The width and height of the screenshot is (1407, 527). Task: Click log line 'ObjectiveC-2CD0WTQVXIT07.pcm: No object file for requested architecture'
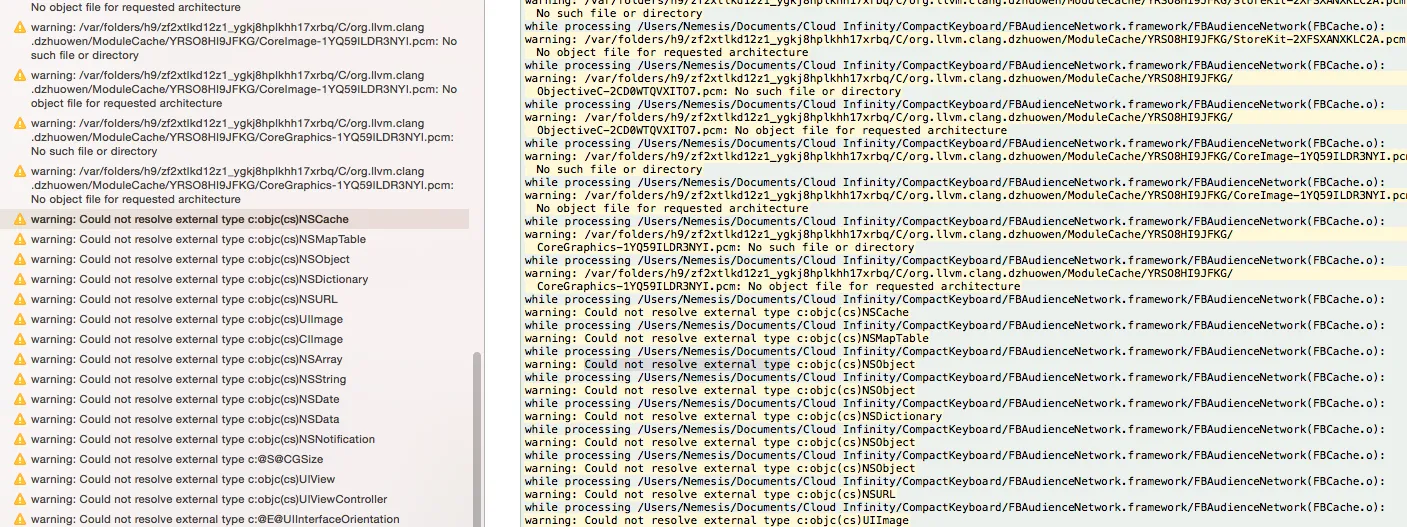(772, 130)
